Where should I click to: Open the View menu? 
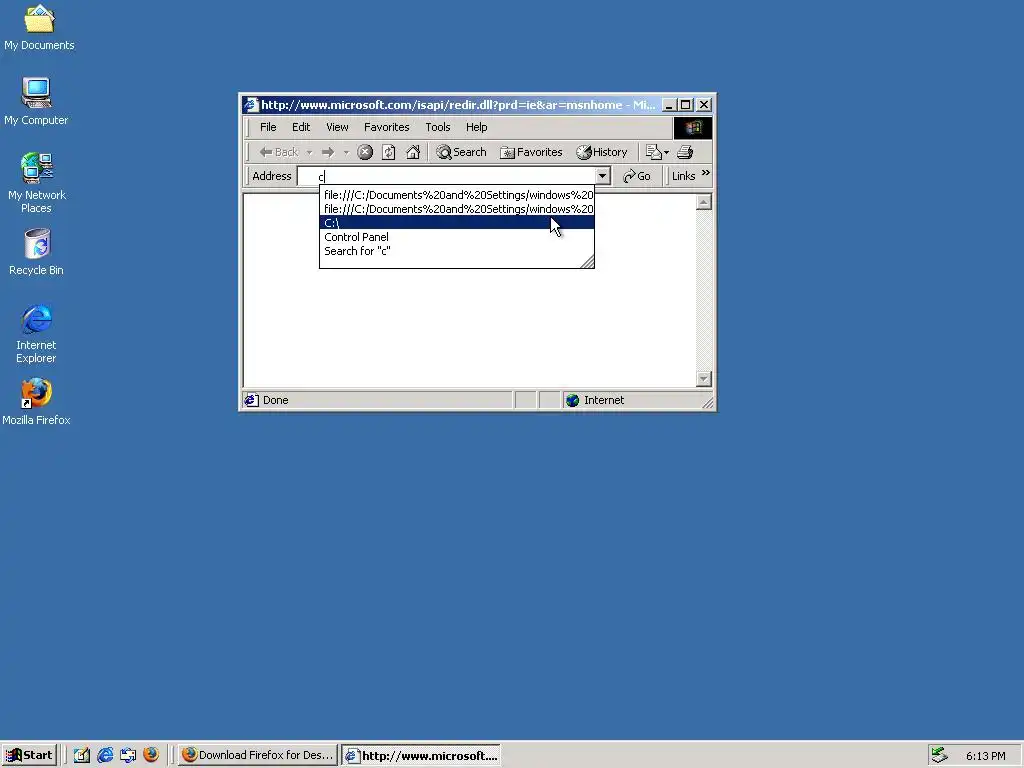[337, 127]
